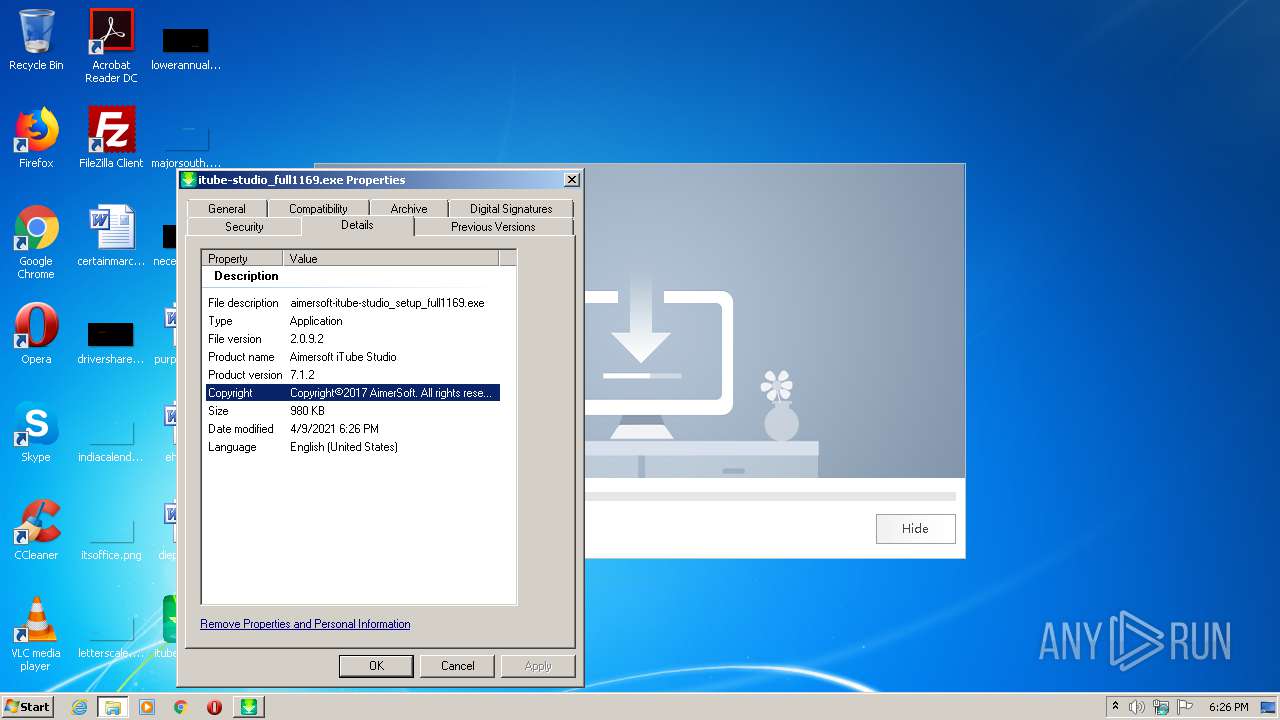Launch Acrobat Reader DC shortcut

click(x=111, y=45)
